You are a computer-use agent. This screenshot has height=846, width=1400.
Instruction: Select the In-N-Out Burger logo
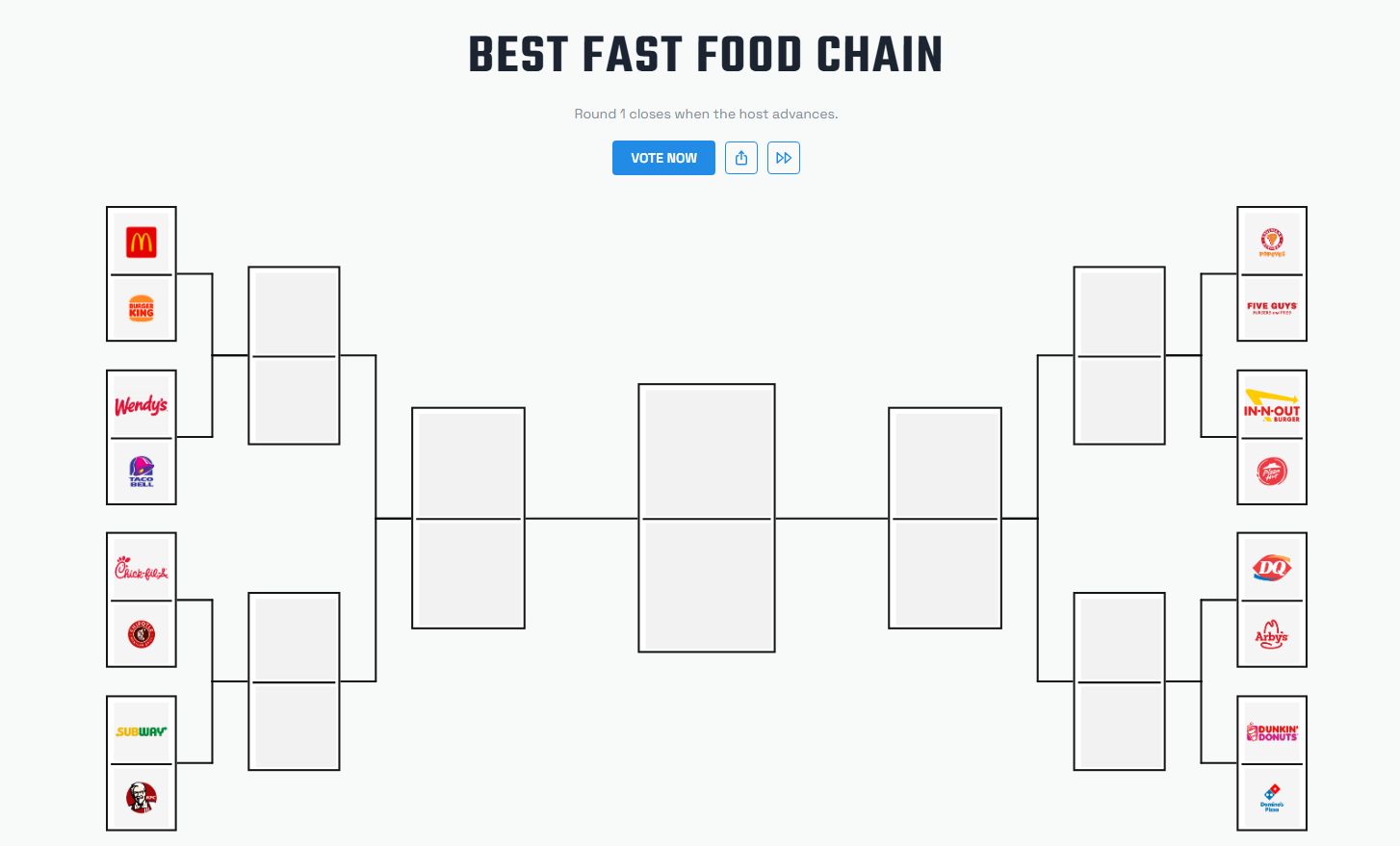(x=1271, y=403)
